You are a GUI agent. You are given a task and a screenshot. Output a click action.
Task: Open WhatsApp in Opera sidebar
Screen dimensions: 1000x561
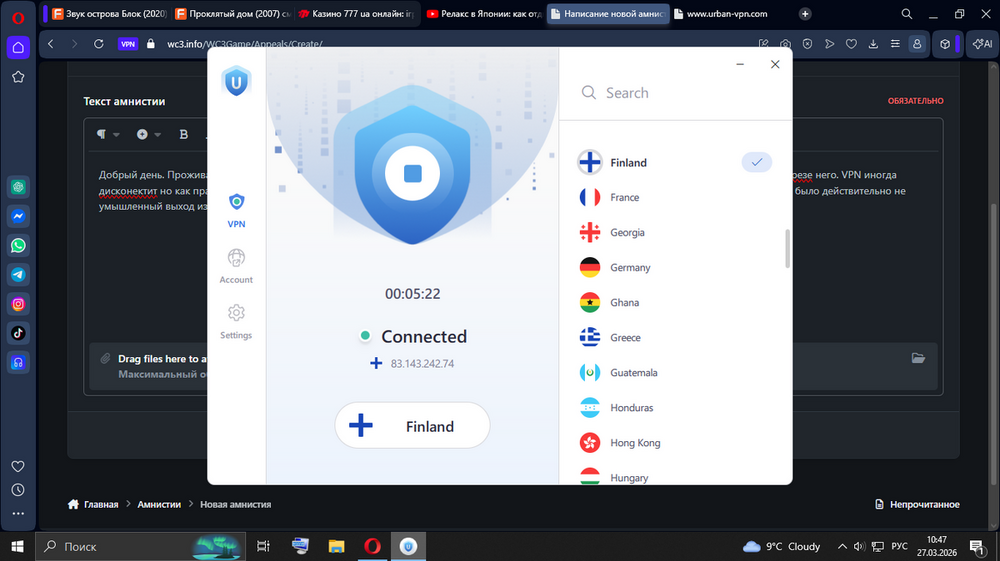18,245
